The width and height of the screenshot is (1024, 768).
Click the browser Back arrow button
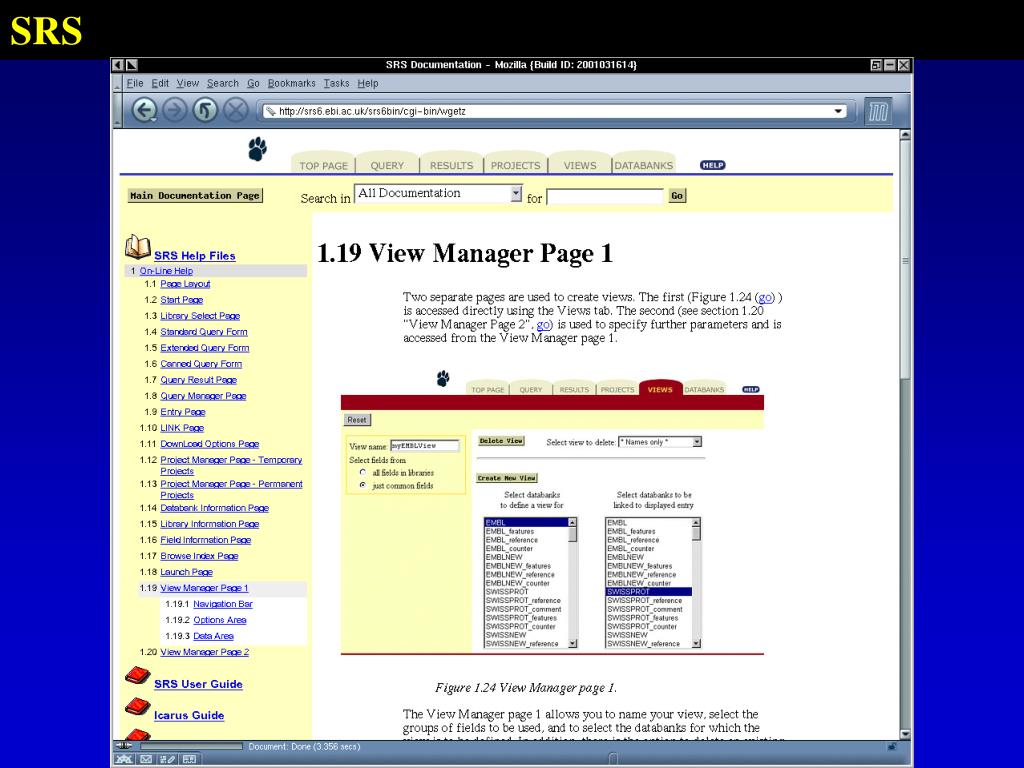(144, 110)
